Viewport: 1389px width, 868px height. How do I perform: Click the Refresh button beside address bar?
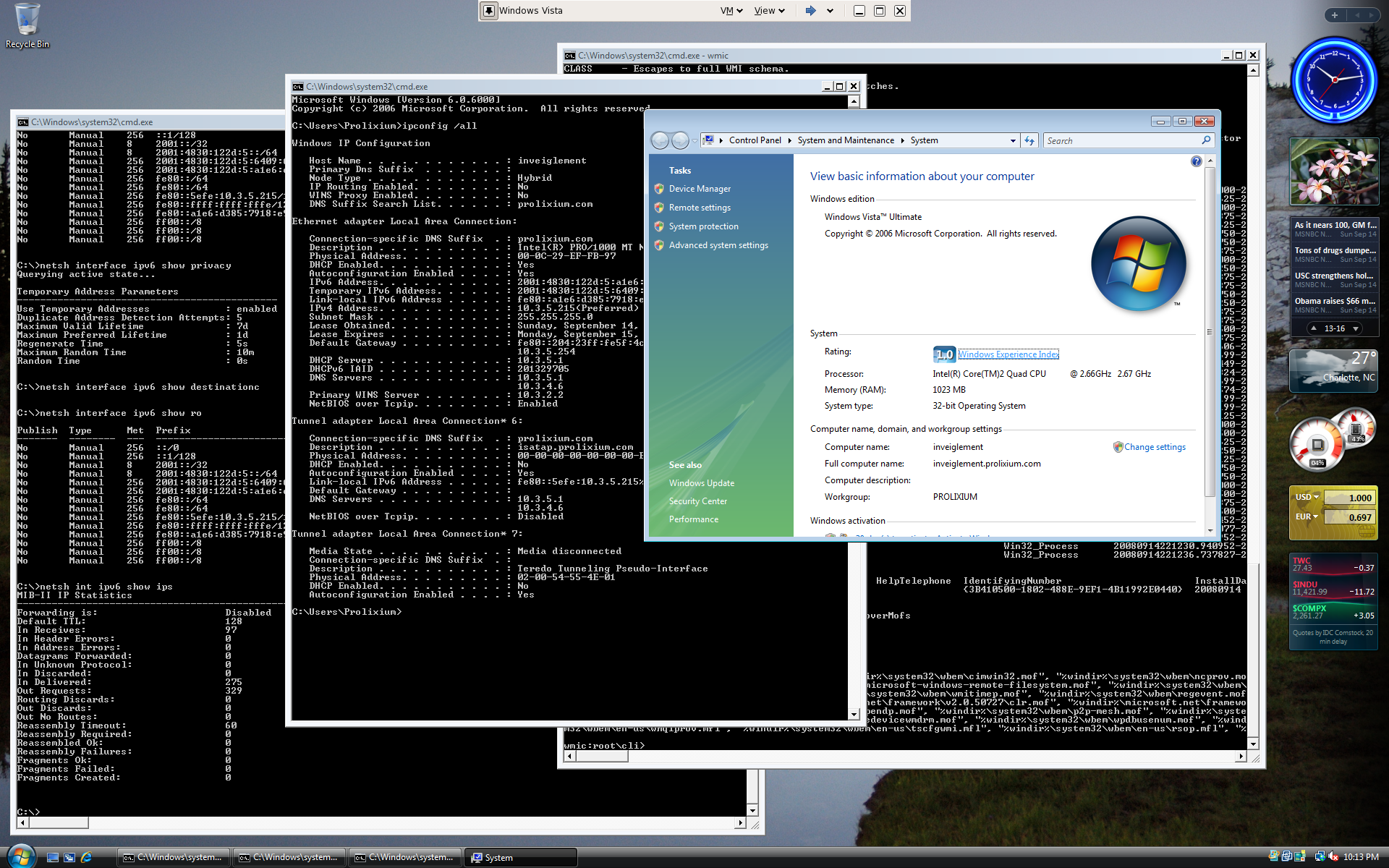click(x=1029, y=140)
